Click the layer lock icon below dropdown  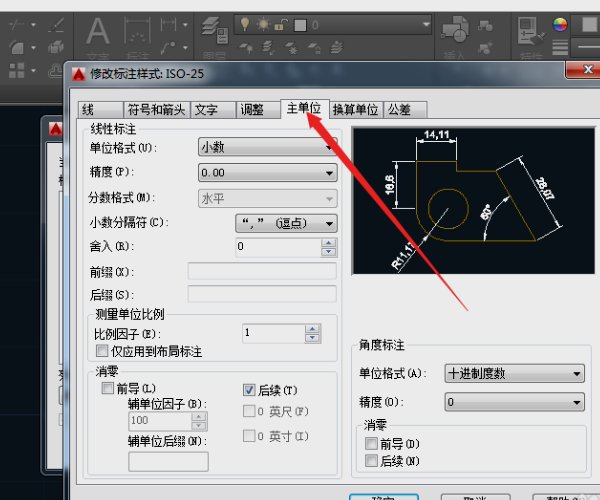click(x=314, y=48)
